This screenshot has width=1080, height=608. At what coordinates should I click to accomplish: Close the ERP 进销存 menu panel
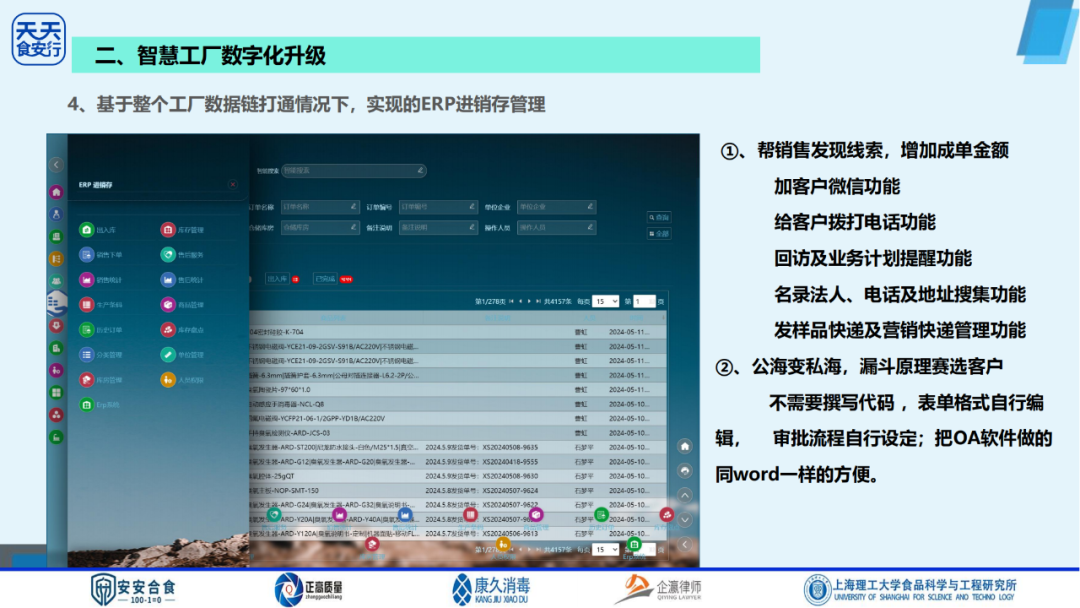click(x=233, y=185)
